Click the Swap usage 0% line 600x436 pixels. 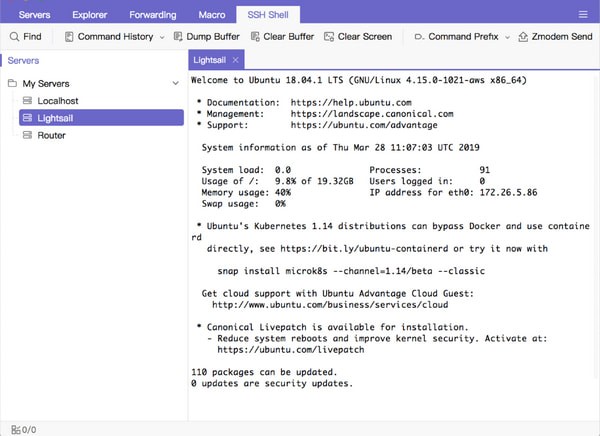(244, 204)
